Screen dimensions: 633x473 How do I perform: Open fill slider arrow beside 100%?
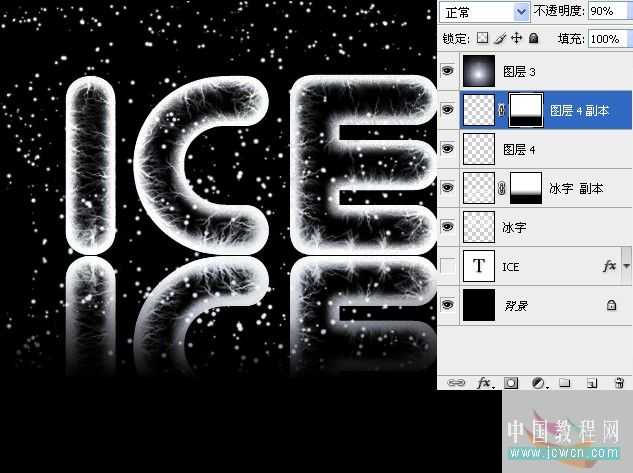point(629,39)
